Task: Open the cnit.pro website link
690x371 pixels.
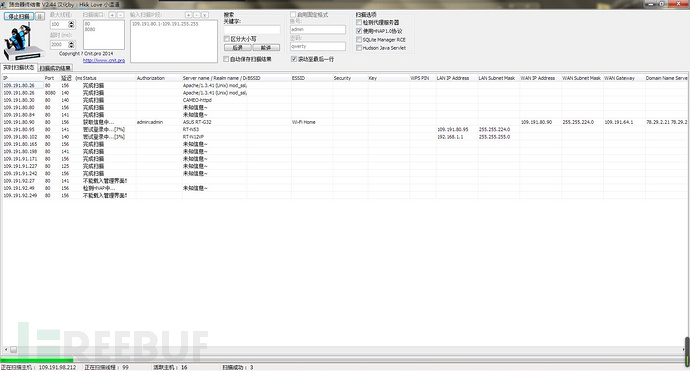Action: [104, 60]
